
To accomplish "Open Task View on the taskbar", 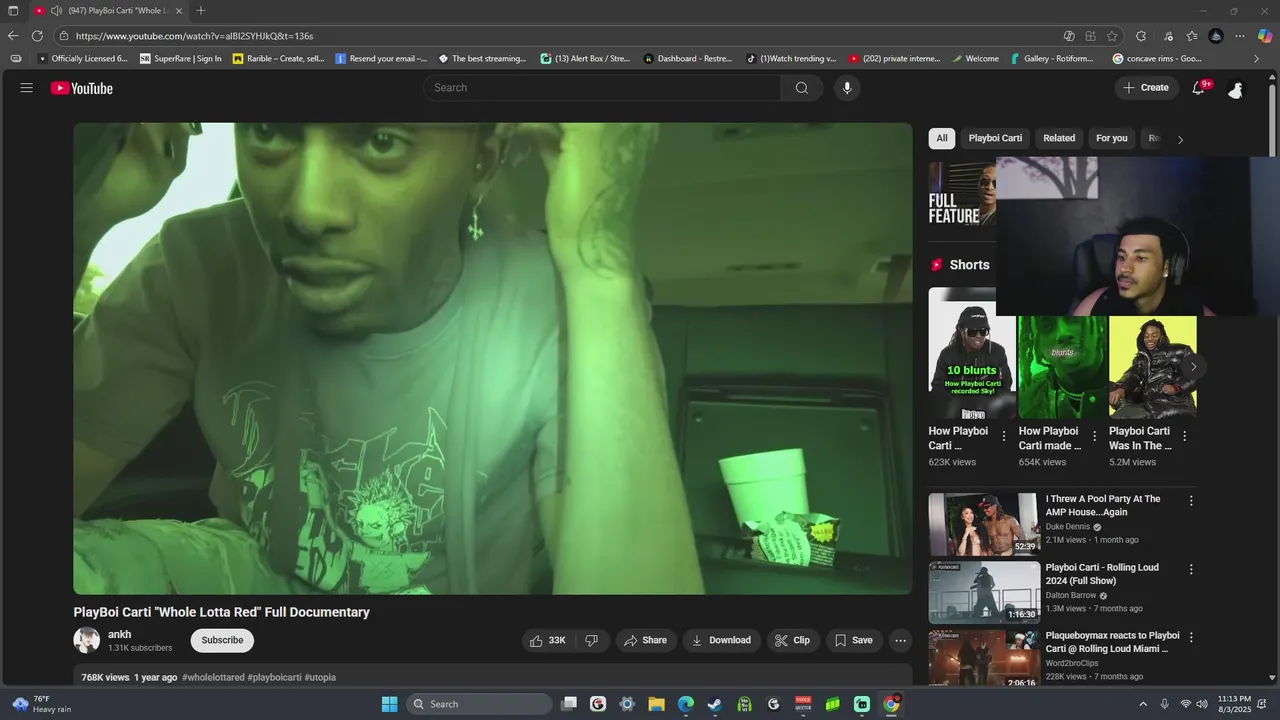I will 569,704.
